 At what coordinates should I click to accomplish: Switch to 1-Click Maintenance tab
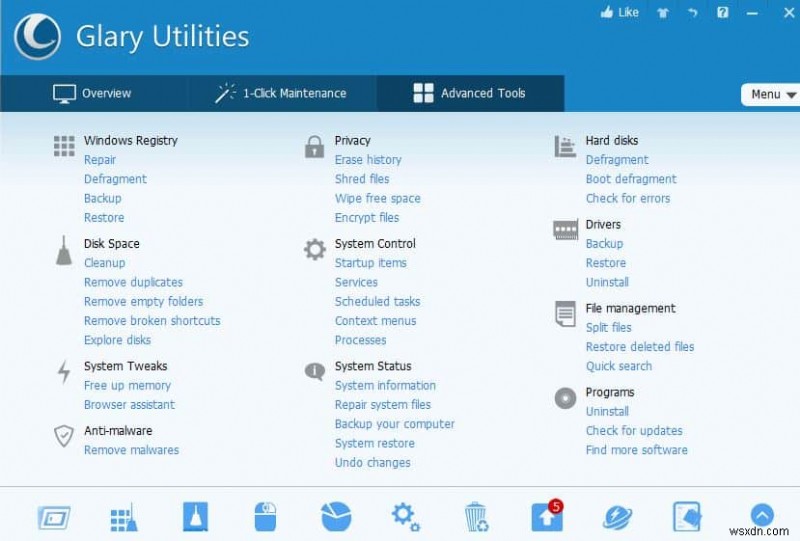(x=281, y=93)
